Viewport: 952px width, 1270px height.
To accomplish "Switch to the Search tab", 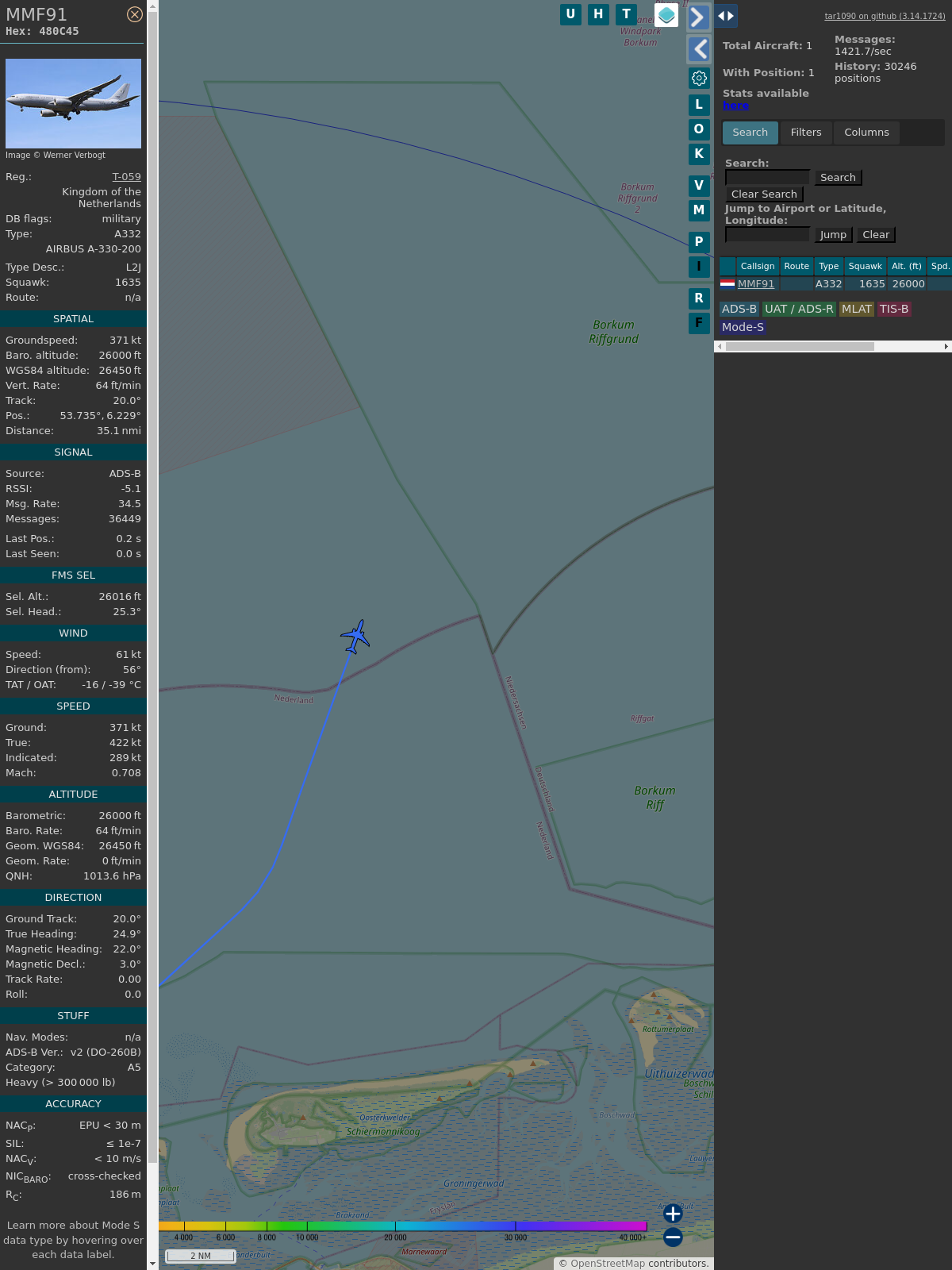I will click(x=750, y=133).
